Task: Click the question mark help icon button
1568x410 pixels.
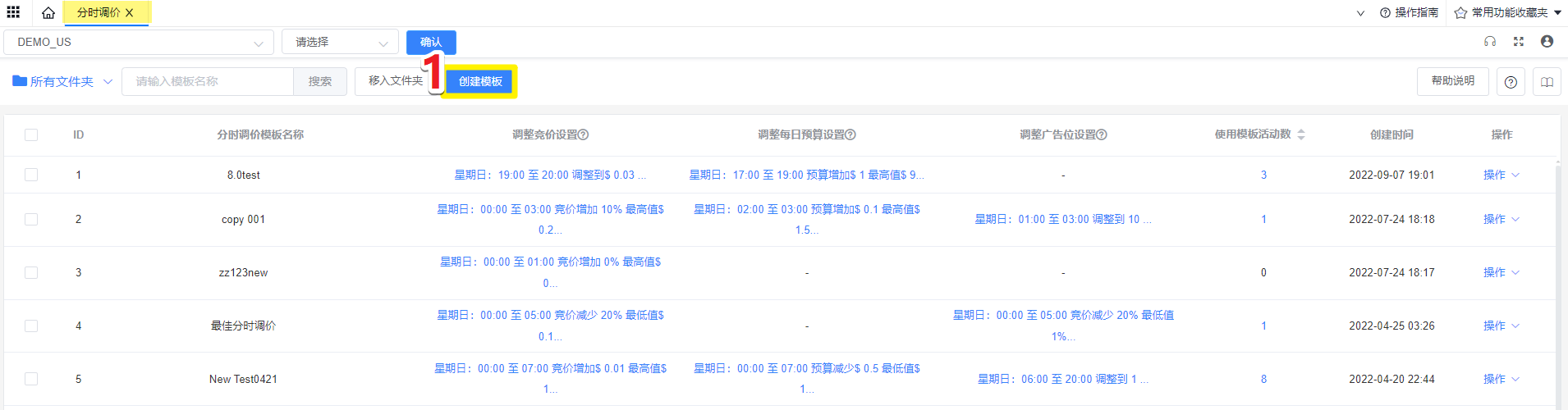Action: [x=1511, y=81]
